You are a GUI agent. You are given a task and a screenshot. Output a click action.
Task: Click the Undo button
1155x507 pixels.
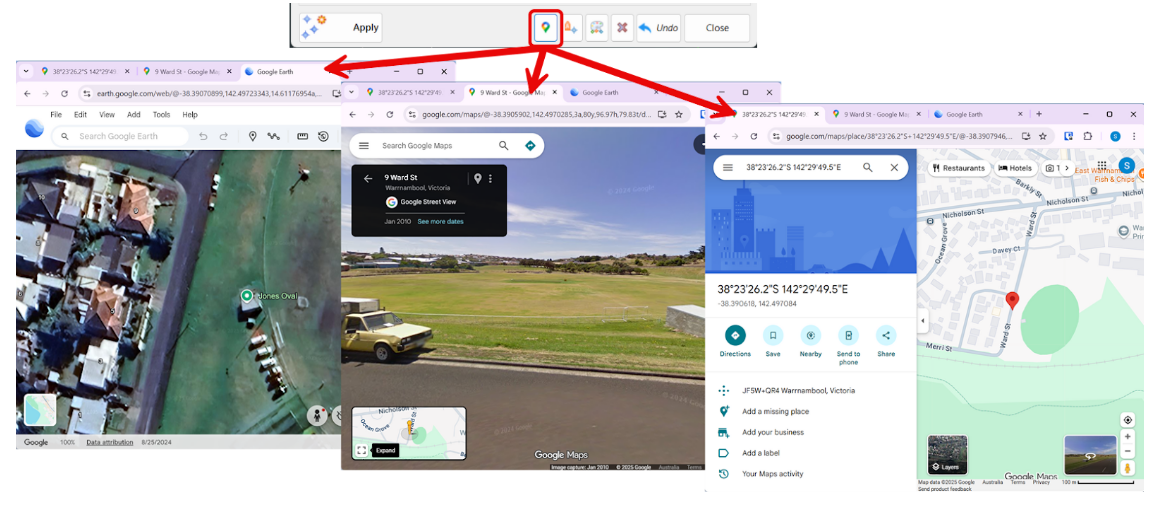[x=658, y=28]
